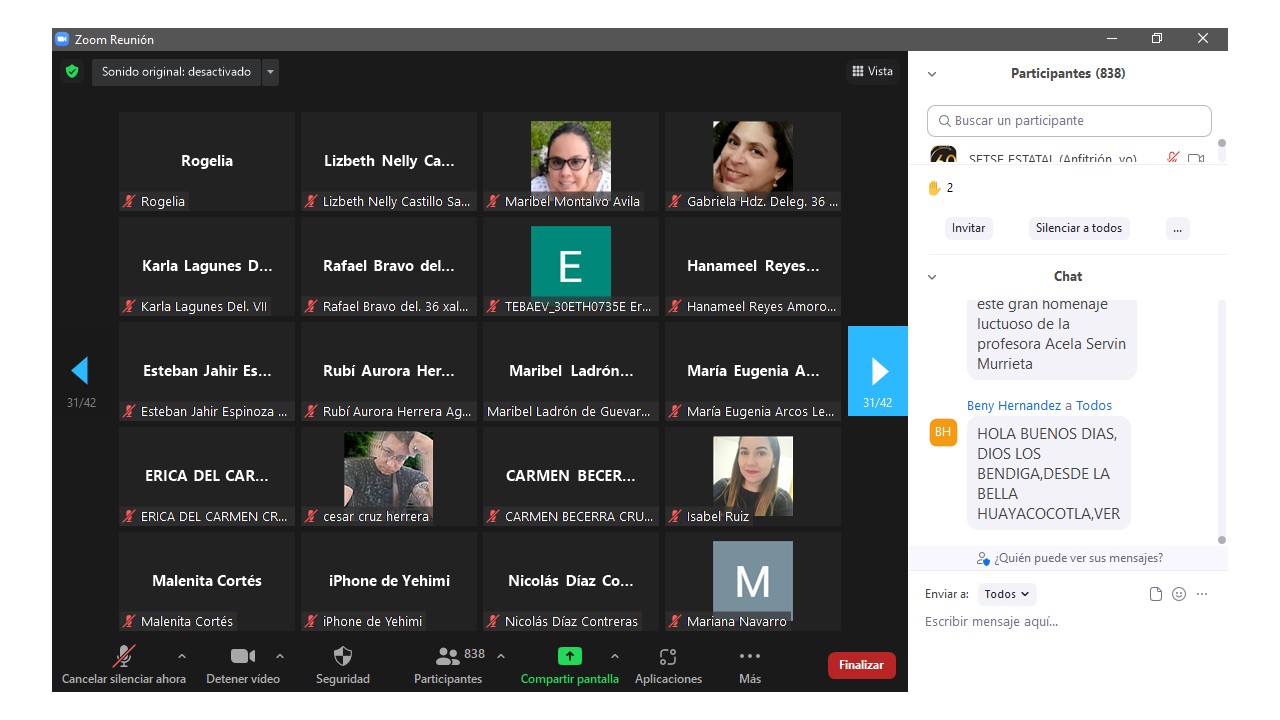Select Nicolás Díaz Contreras participant tile
The height and width of the screenshot is (720, 1280).
click(571, 581)
